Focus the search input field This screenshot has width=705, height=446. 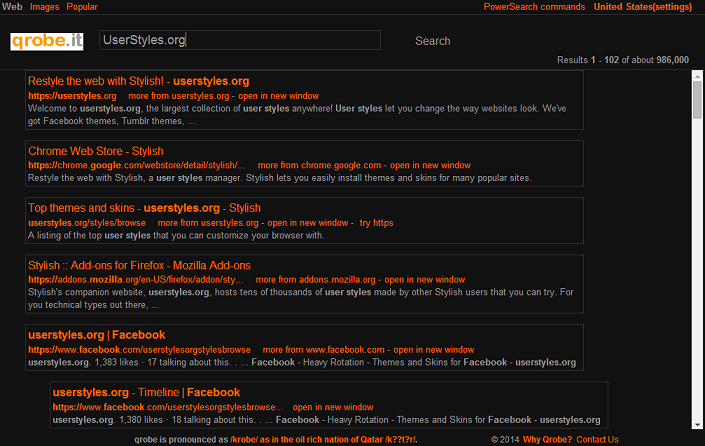[x=240, y=40]
